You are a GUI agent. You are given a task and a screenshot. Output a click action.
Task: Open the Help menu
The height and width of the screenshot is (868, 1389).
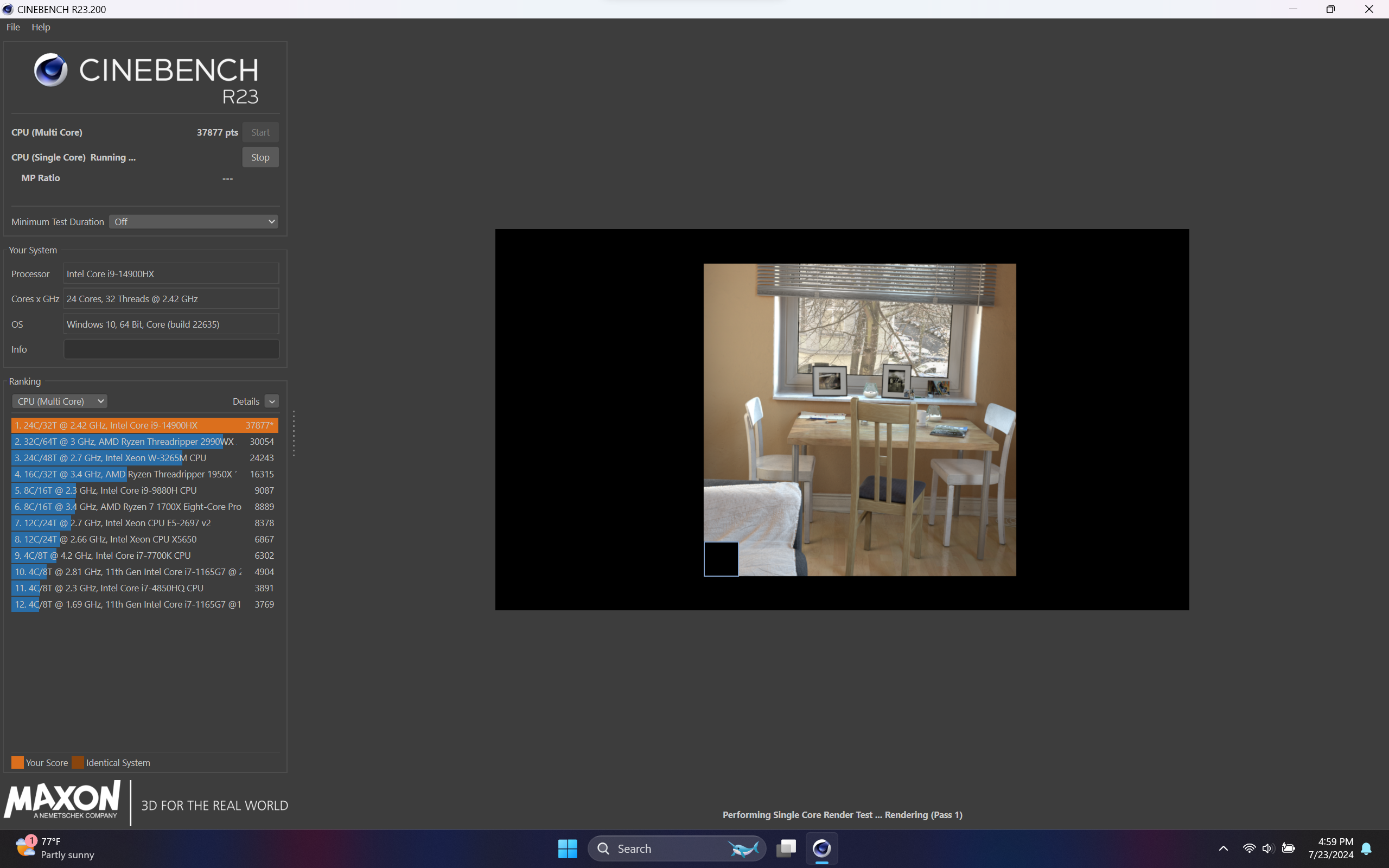pos(41,27)
